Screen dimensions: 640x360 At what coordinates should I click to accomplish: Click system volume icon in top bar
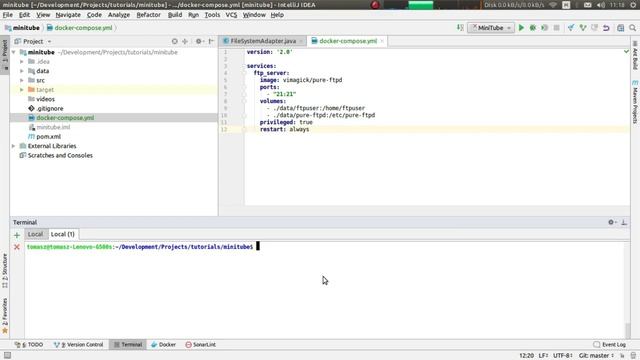(601, 5)
